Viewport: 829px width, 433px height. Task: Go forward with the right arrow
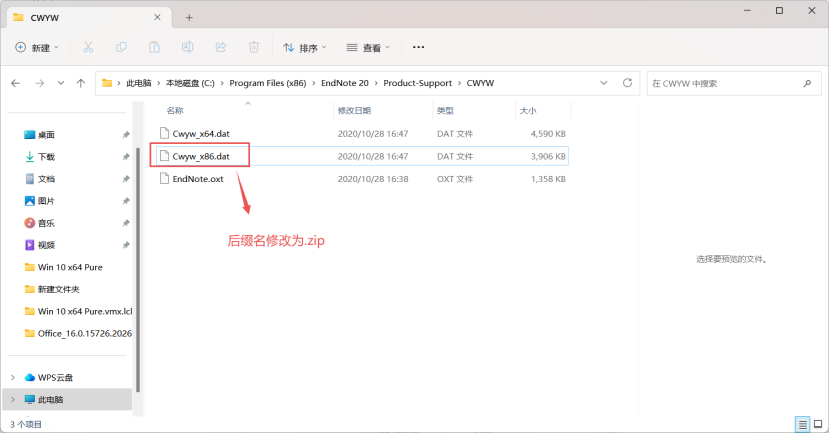coord(40,83)
